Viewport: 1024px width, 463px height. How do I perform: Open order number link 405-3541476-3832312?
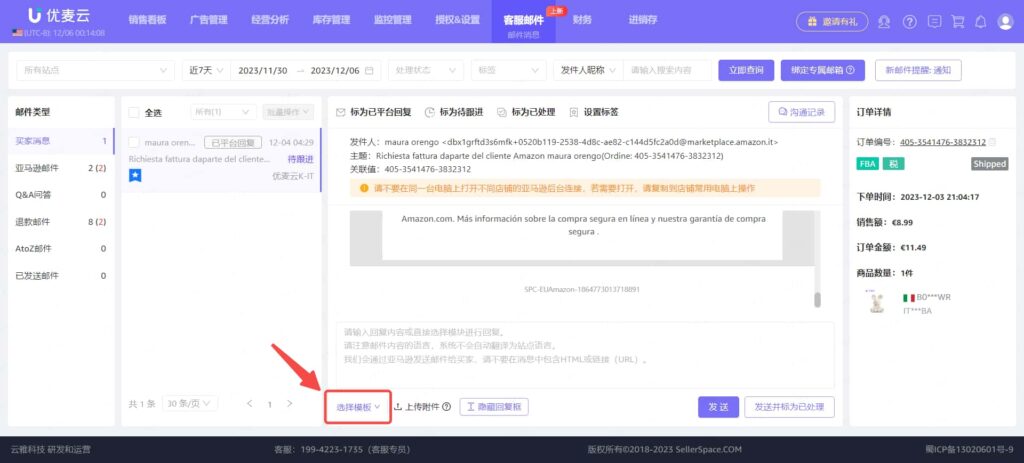[943, 142]
